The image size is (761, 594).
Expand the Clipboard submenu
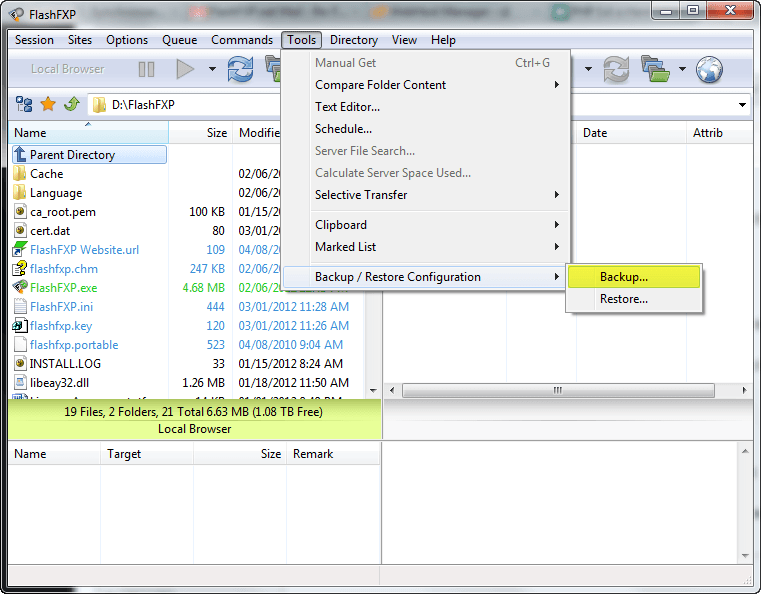pyautogui.click(x=425, y=225)
